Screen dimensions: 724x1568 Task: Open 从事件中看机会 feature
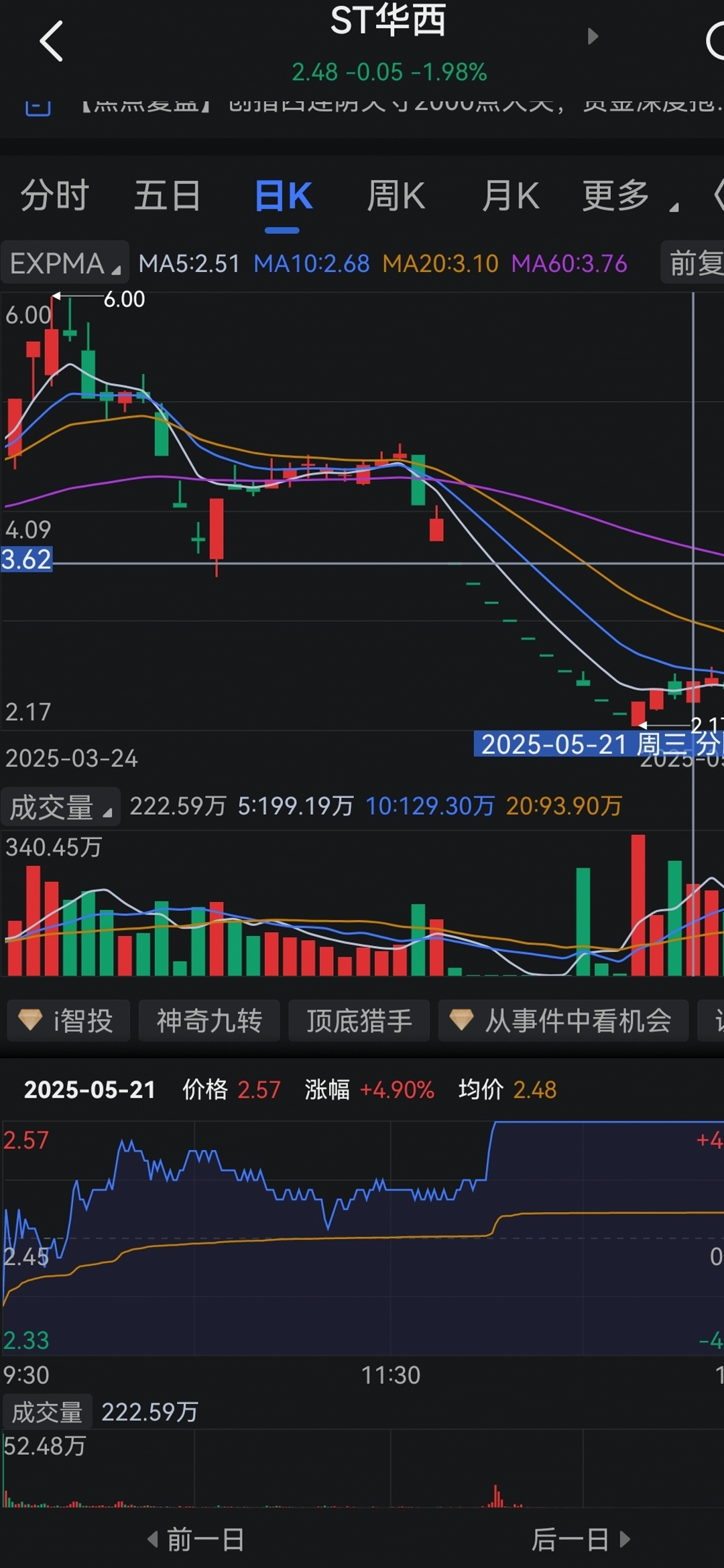coord(563,1021)
